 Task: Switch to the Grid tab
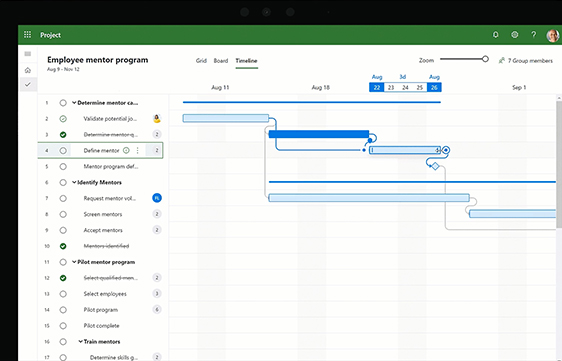coord(201,61)
